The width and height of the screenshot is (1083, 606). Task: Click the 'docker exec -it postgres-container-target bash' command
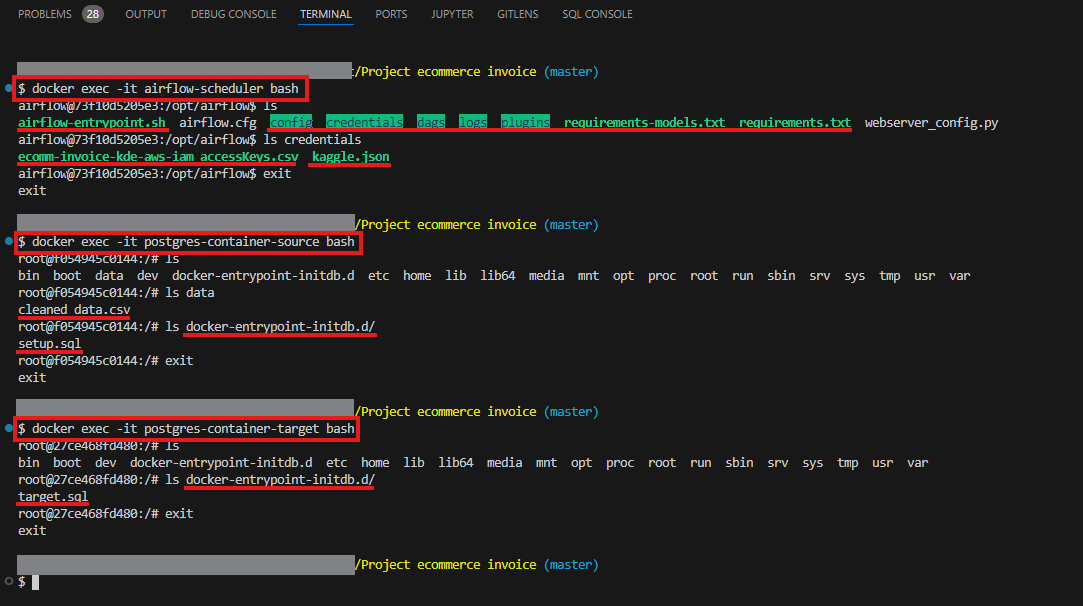click(193, 428)
